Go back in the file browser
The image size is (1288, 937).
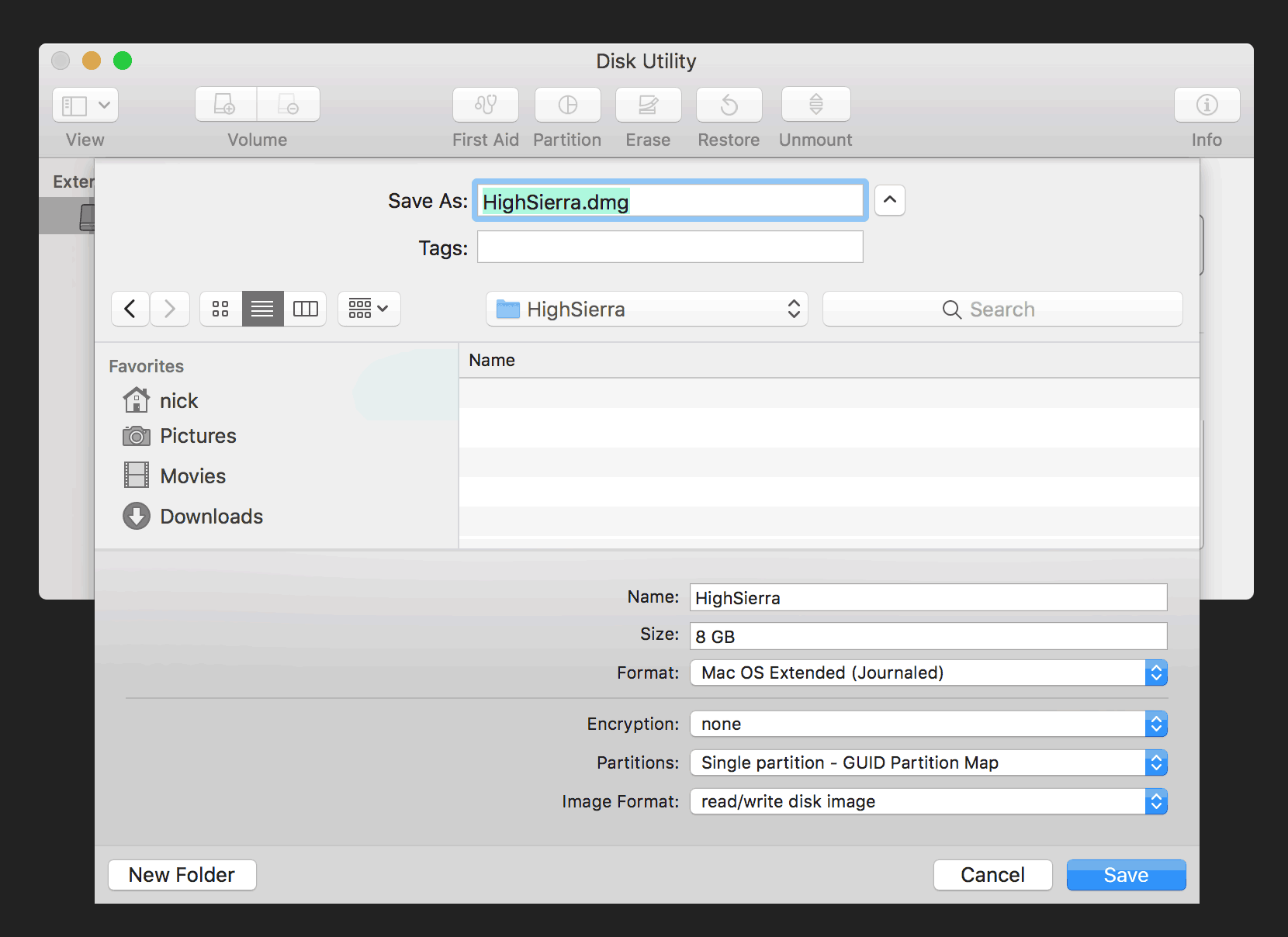[130, 309]
